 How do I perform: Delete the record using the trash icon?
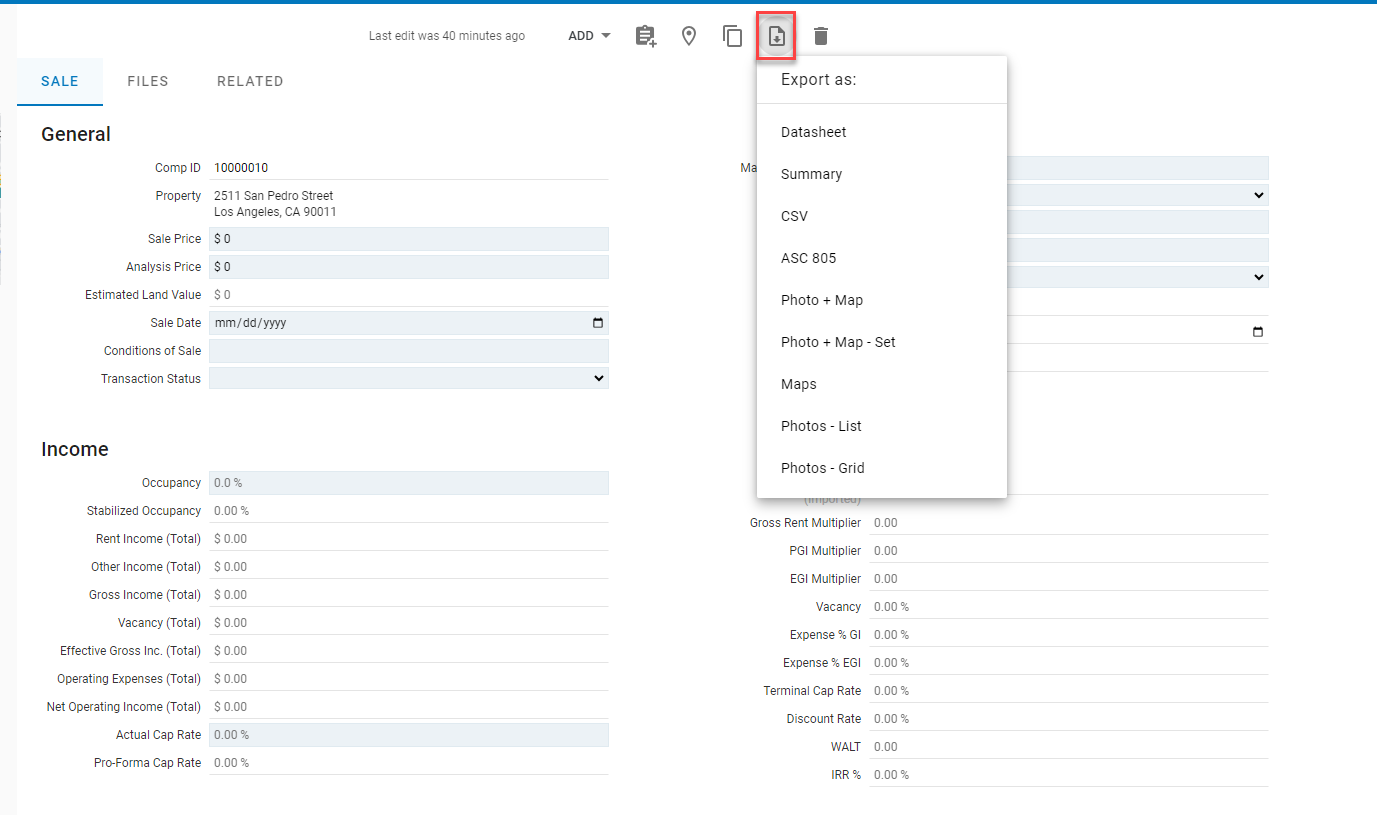point(821,36)
